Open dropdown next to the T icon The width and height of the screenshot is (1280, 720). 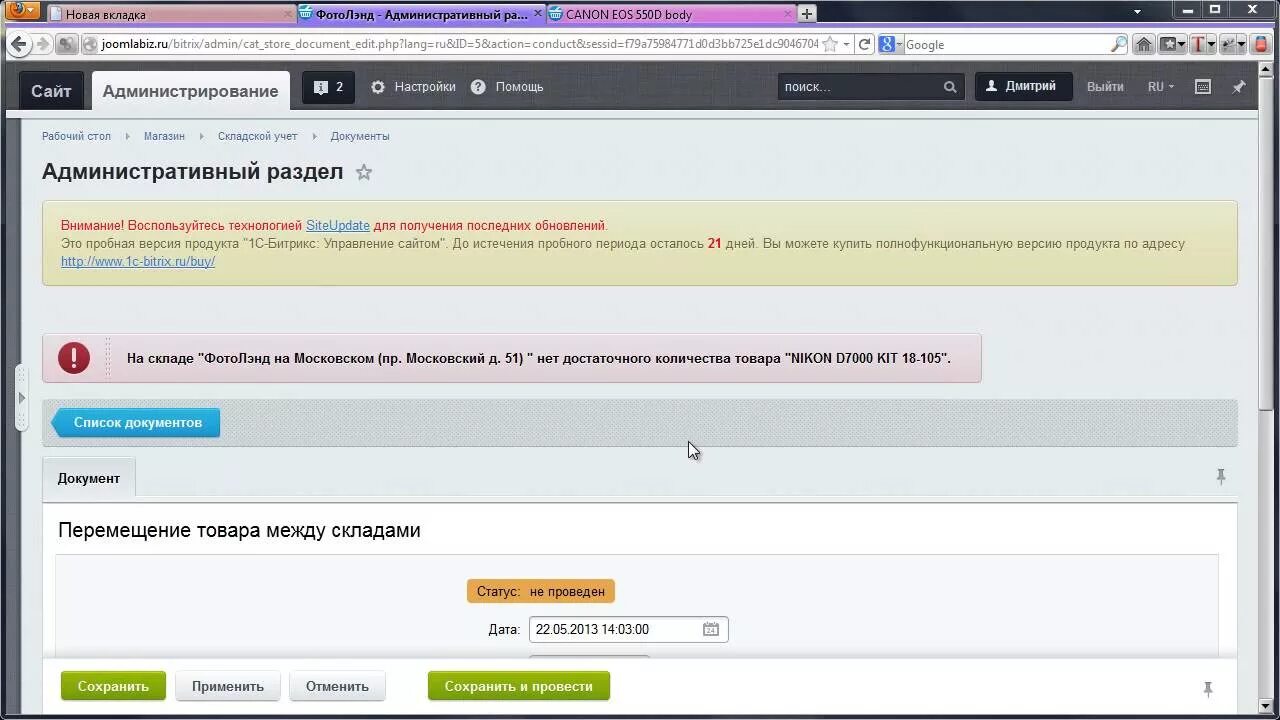tap(1211, 44)
